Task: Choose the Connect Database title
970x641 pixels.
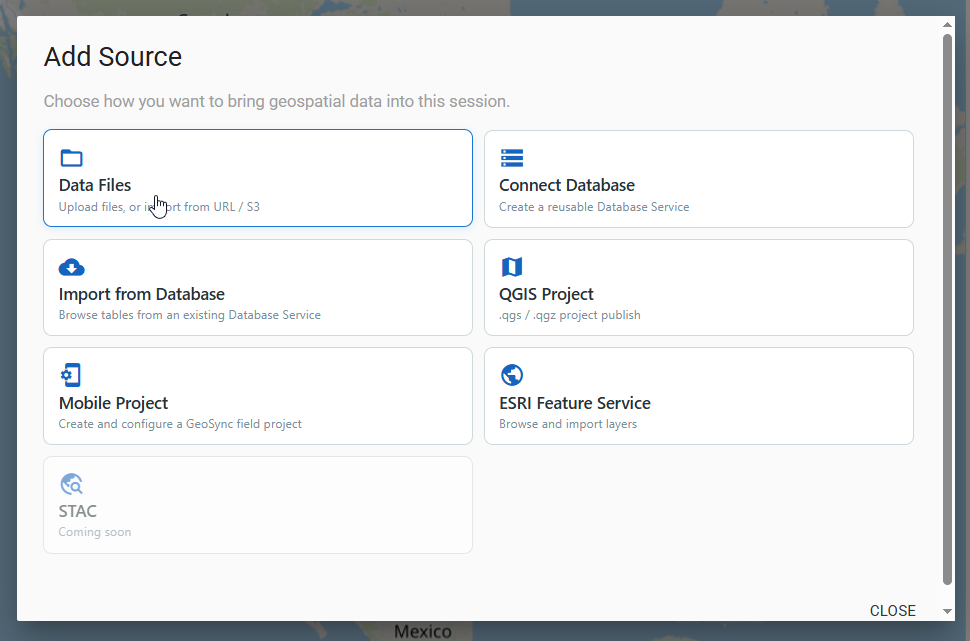Action: [x=567, y=185]
